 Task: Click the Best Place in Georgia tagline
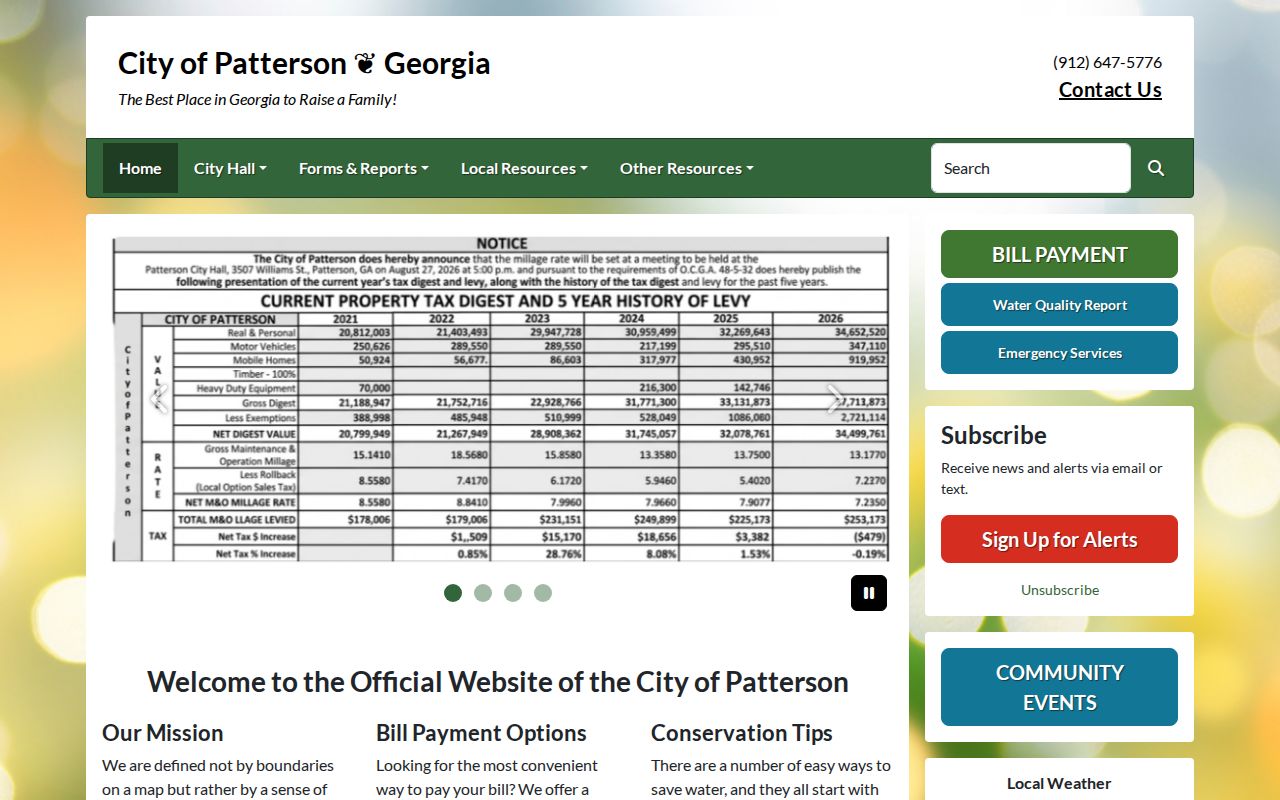pos(258,100)
